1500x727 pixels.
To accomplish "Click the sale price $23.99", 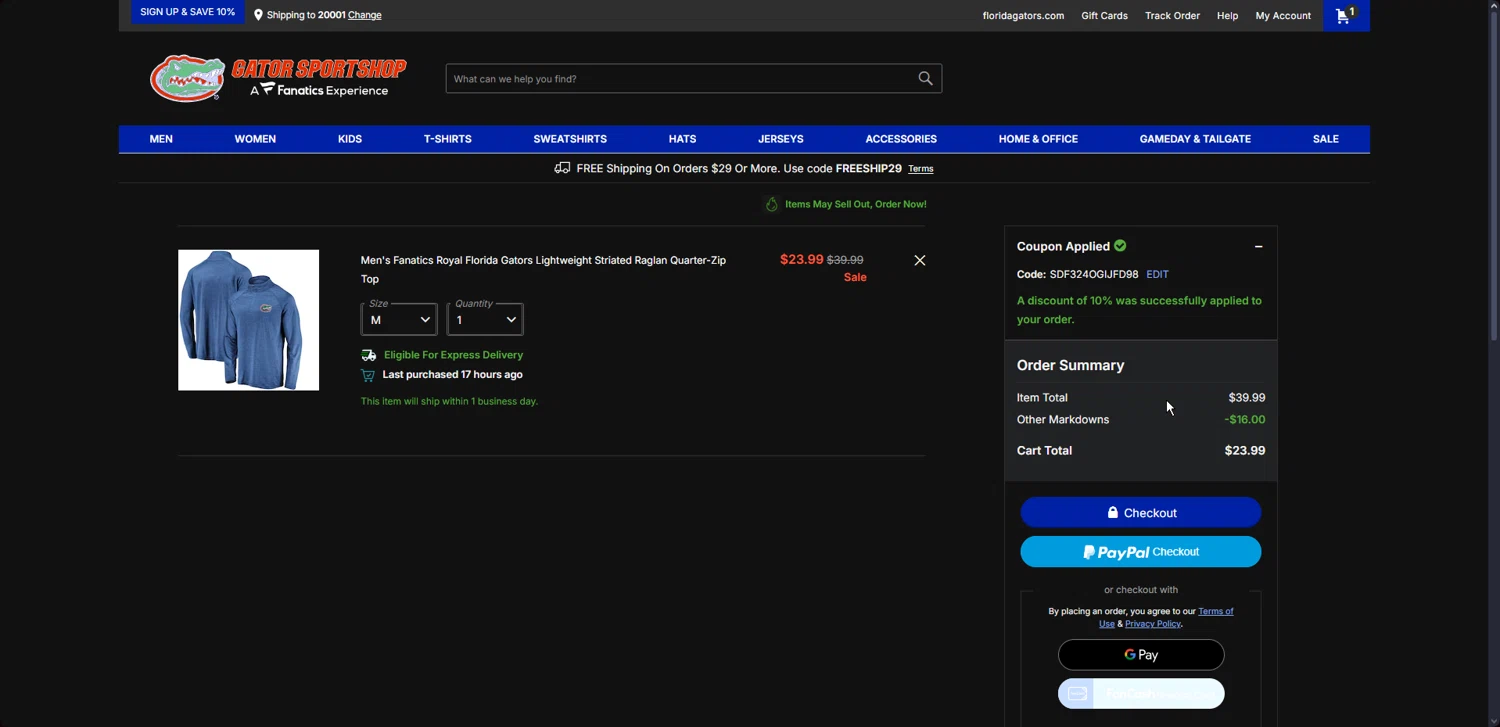I will click(801, 259).
